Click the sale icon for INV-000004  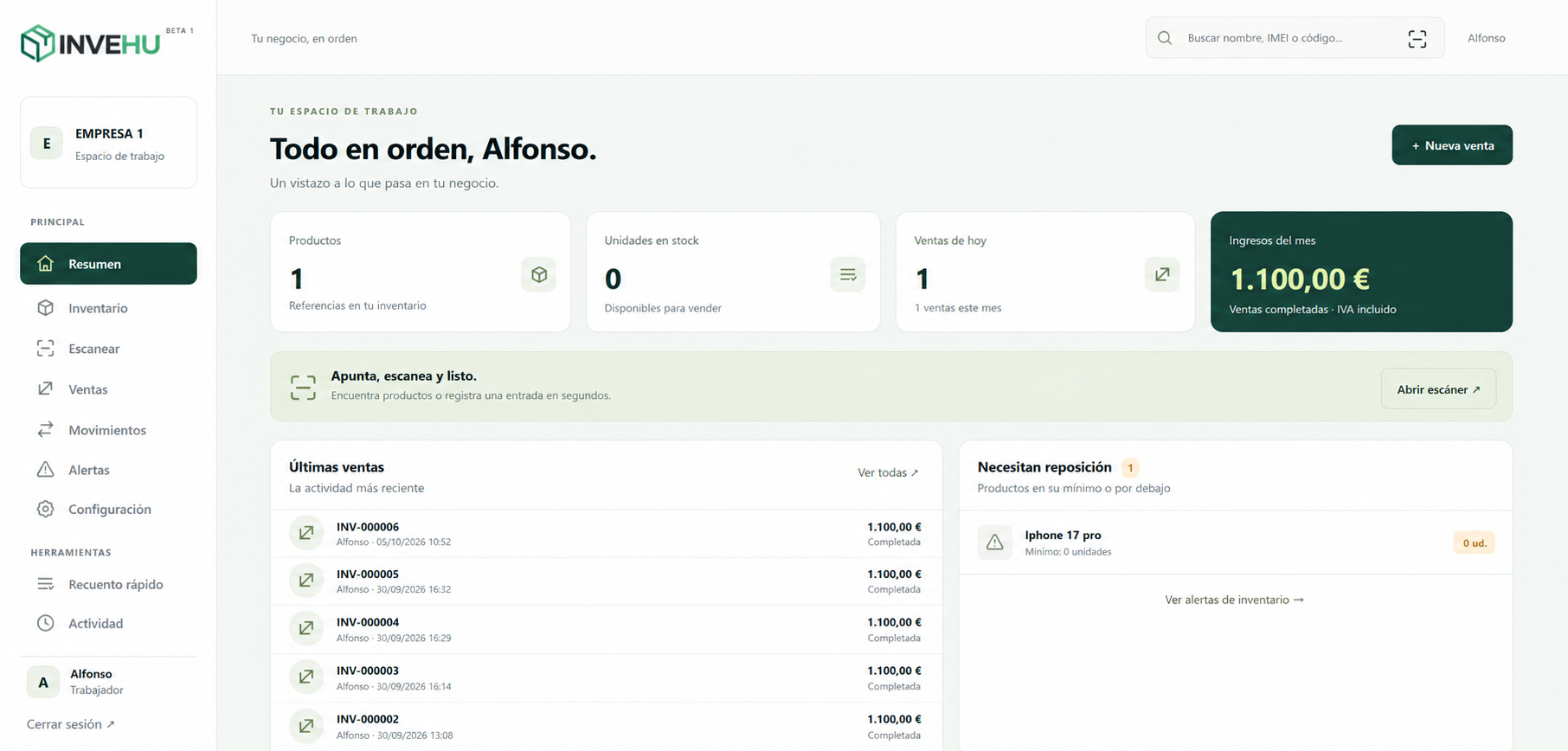(306, 628)
